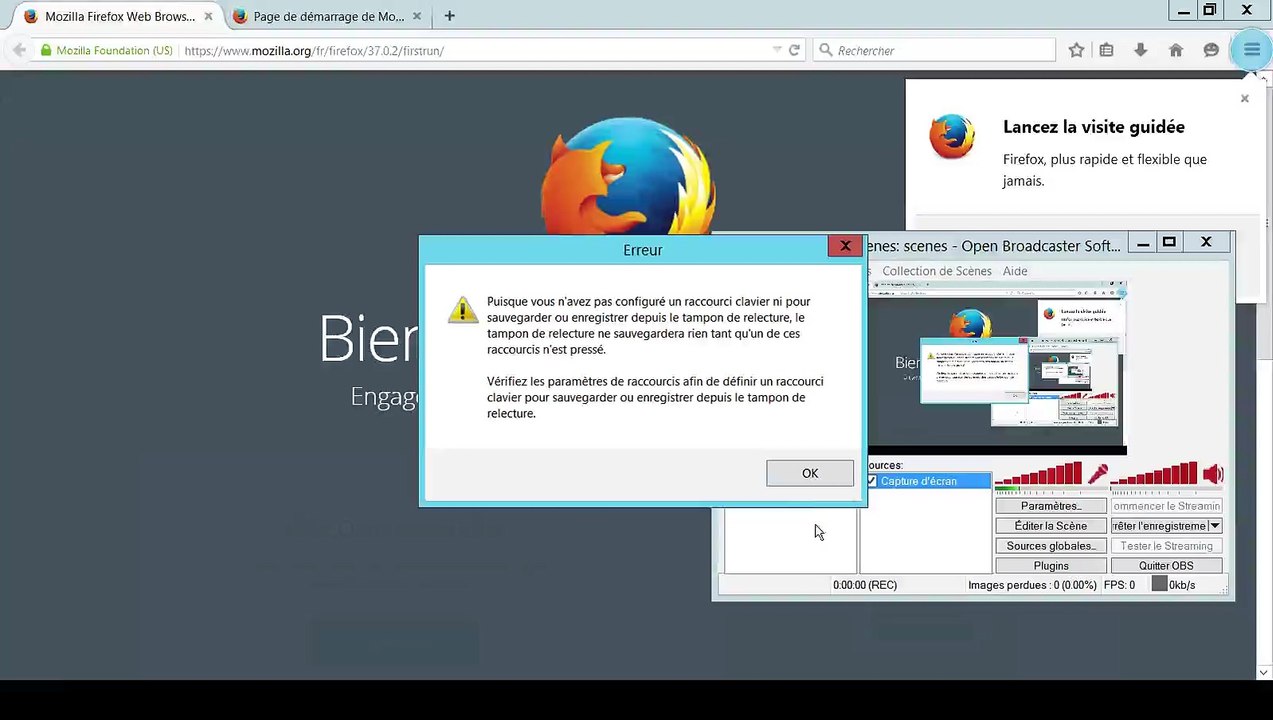Click Lancez la visite guidée heading
Viewport: 1273px width, 720px height.
[1093, 127]
